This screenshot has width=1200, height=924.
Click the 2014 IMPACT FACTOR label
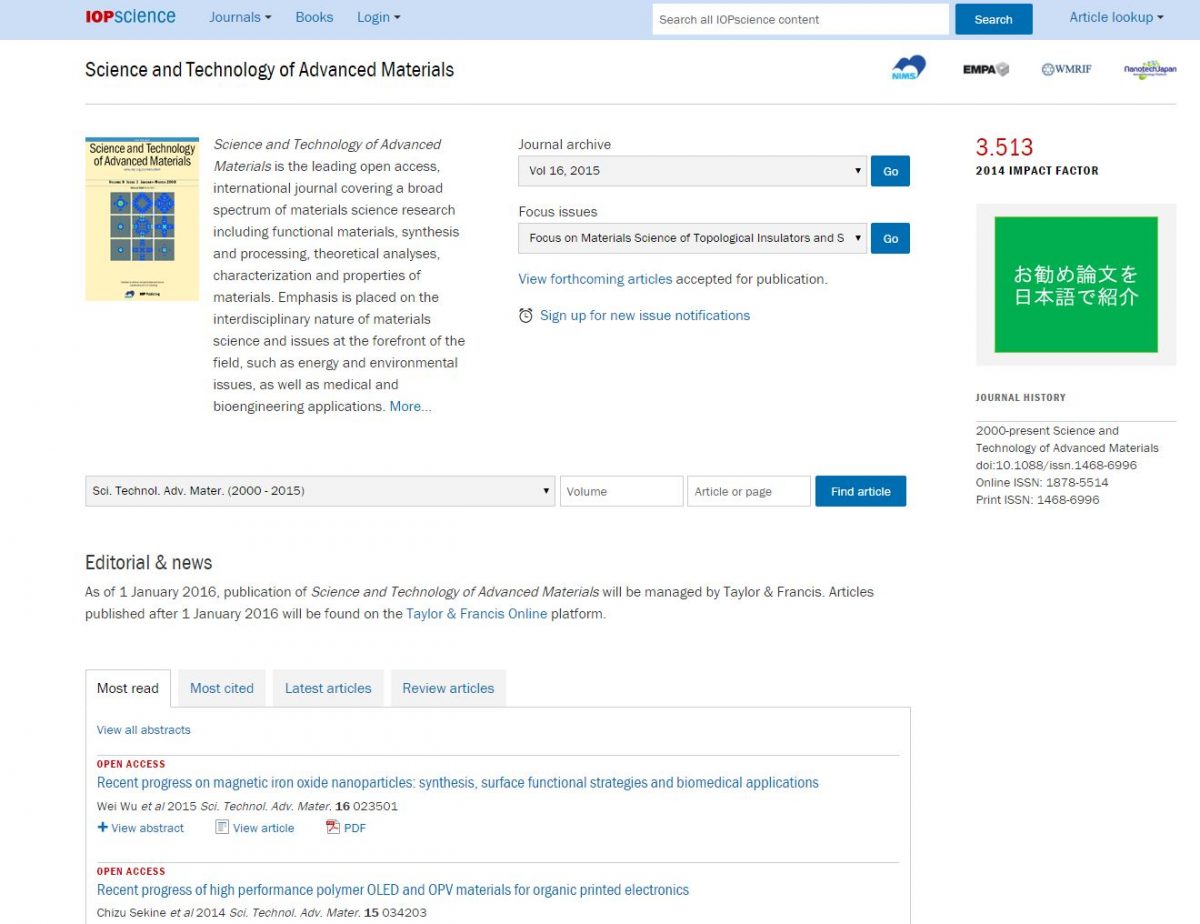click(x=1037, y=171)
